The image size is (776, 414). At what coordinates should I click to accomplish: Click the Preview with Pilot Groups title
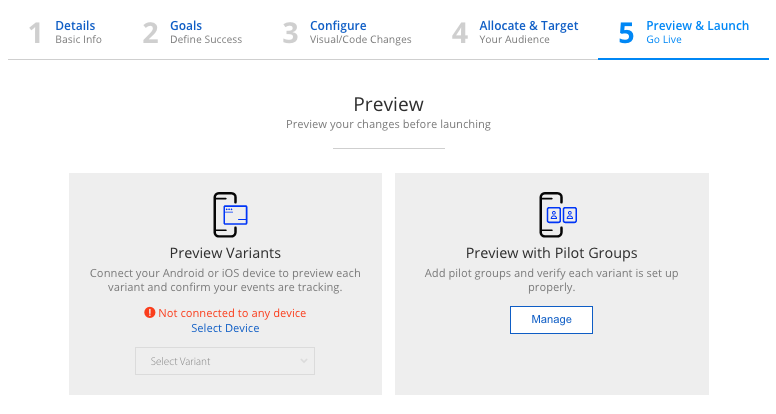(551, 253)
